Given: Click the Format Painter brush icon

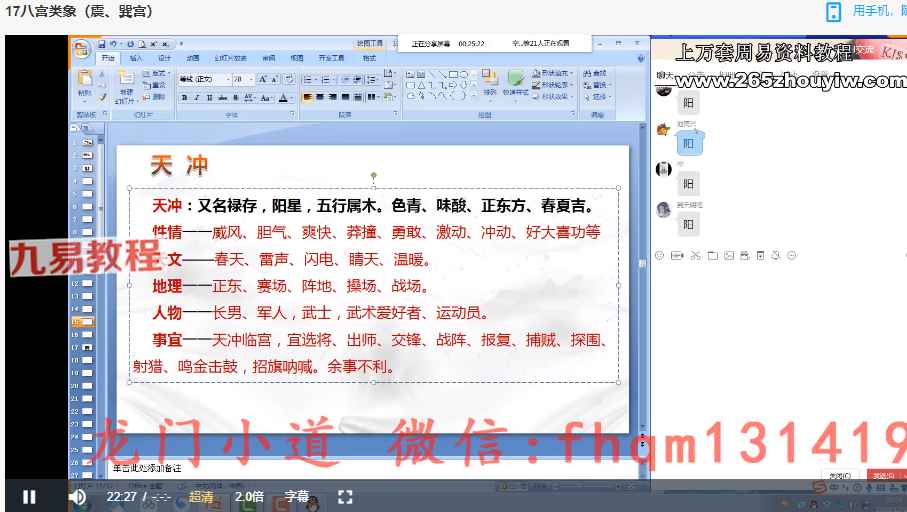Looking at the screenshot, I should click(102, 97).
